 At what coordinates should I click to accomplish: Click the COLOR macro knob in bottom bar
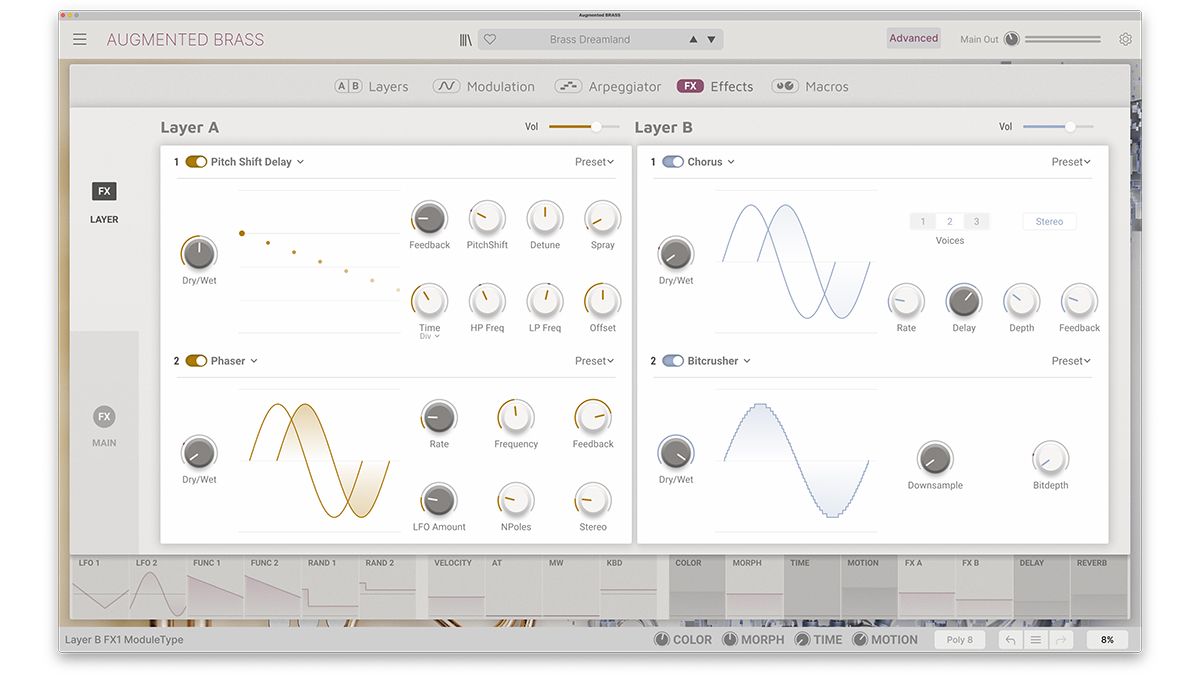661,640
